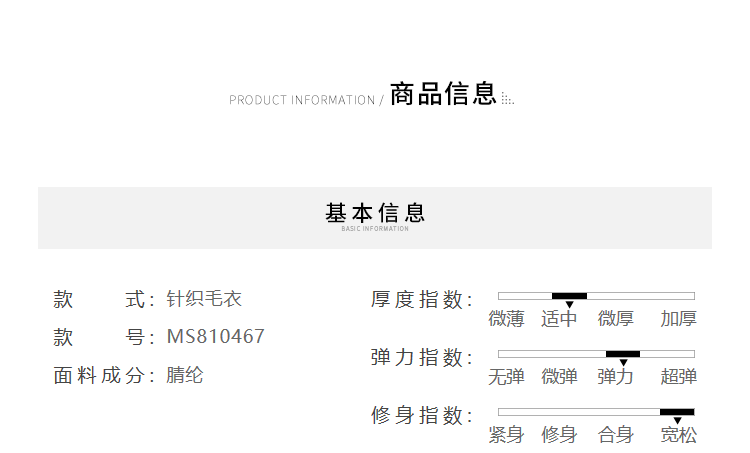Select the 微厚 thickness label
The image size is (750, 453).
tap(616, 319)
